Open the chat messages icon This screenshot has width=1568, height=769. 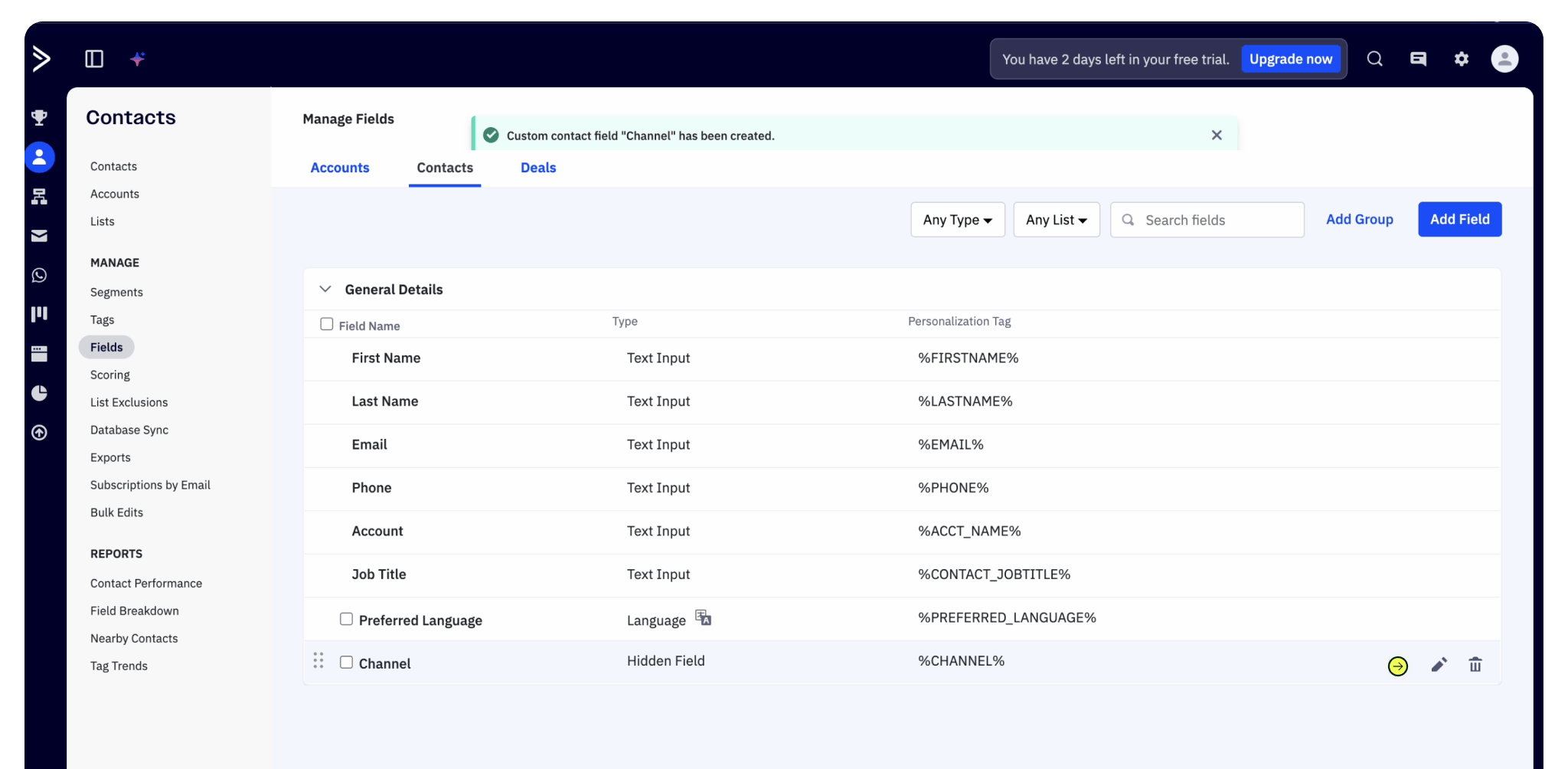pyautogui.click(x=1419, y=59)
